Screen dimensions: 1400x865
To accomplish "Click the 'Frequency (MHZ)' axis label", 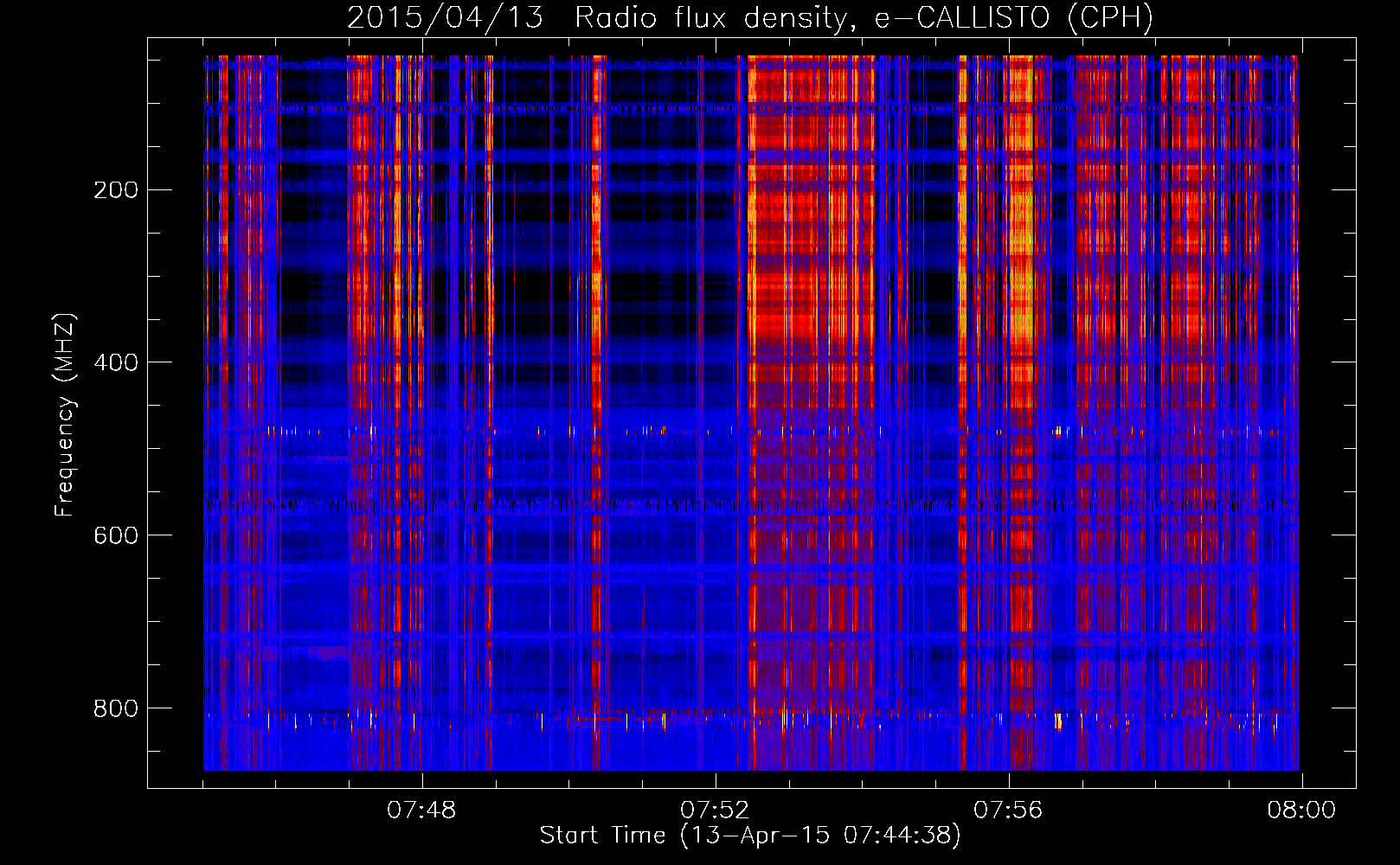I will coord(65,415).
